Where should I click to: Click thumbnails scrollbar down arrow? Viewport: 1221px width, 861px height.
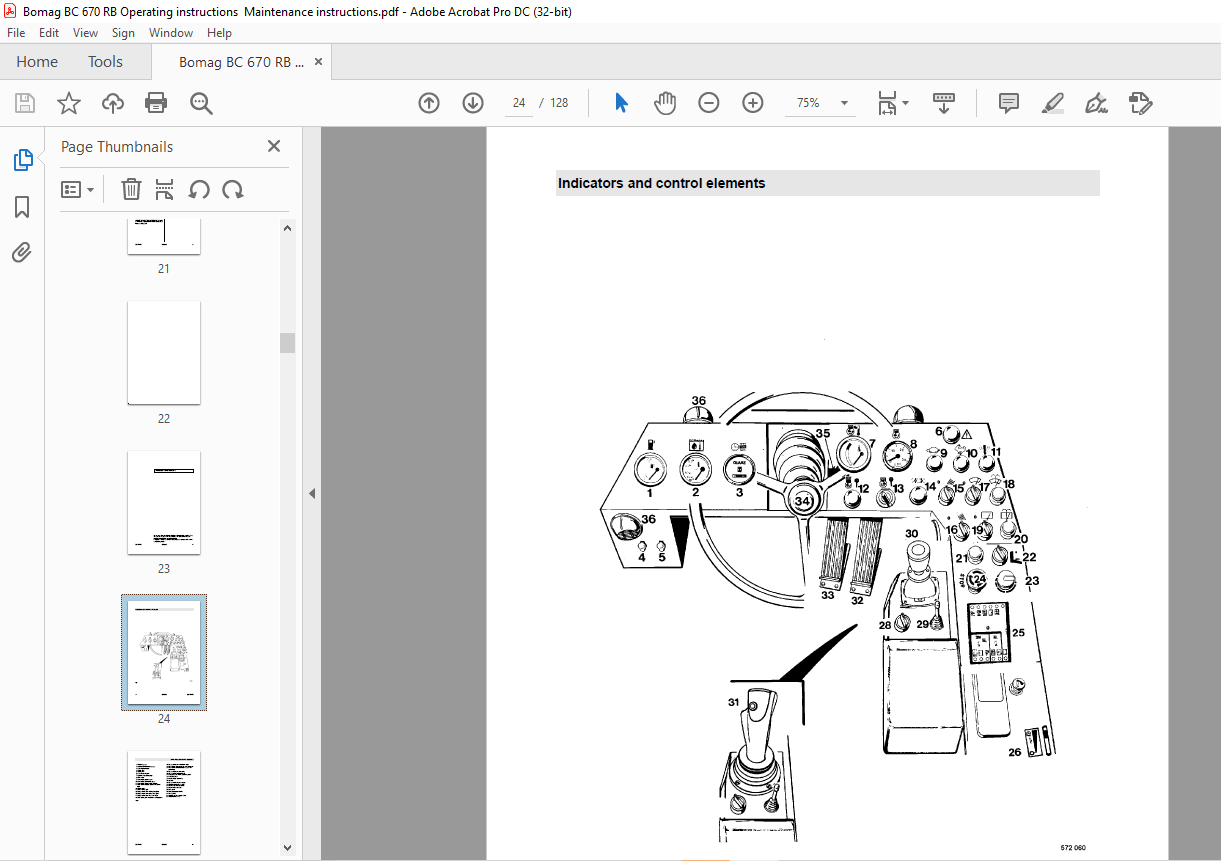pyautogui.click(x=288, y=848)
